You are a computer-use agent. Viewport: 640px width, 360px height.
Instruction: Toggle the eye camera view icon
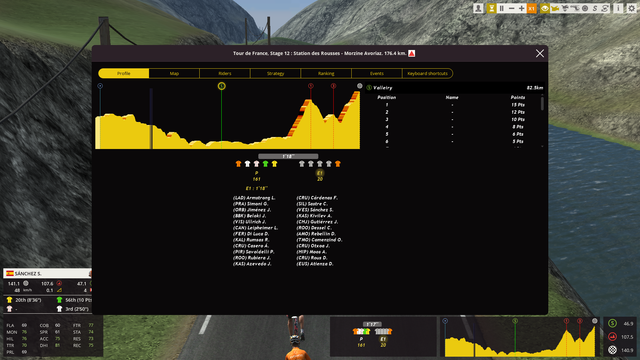(x=545, y=8)
